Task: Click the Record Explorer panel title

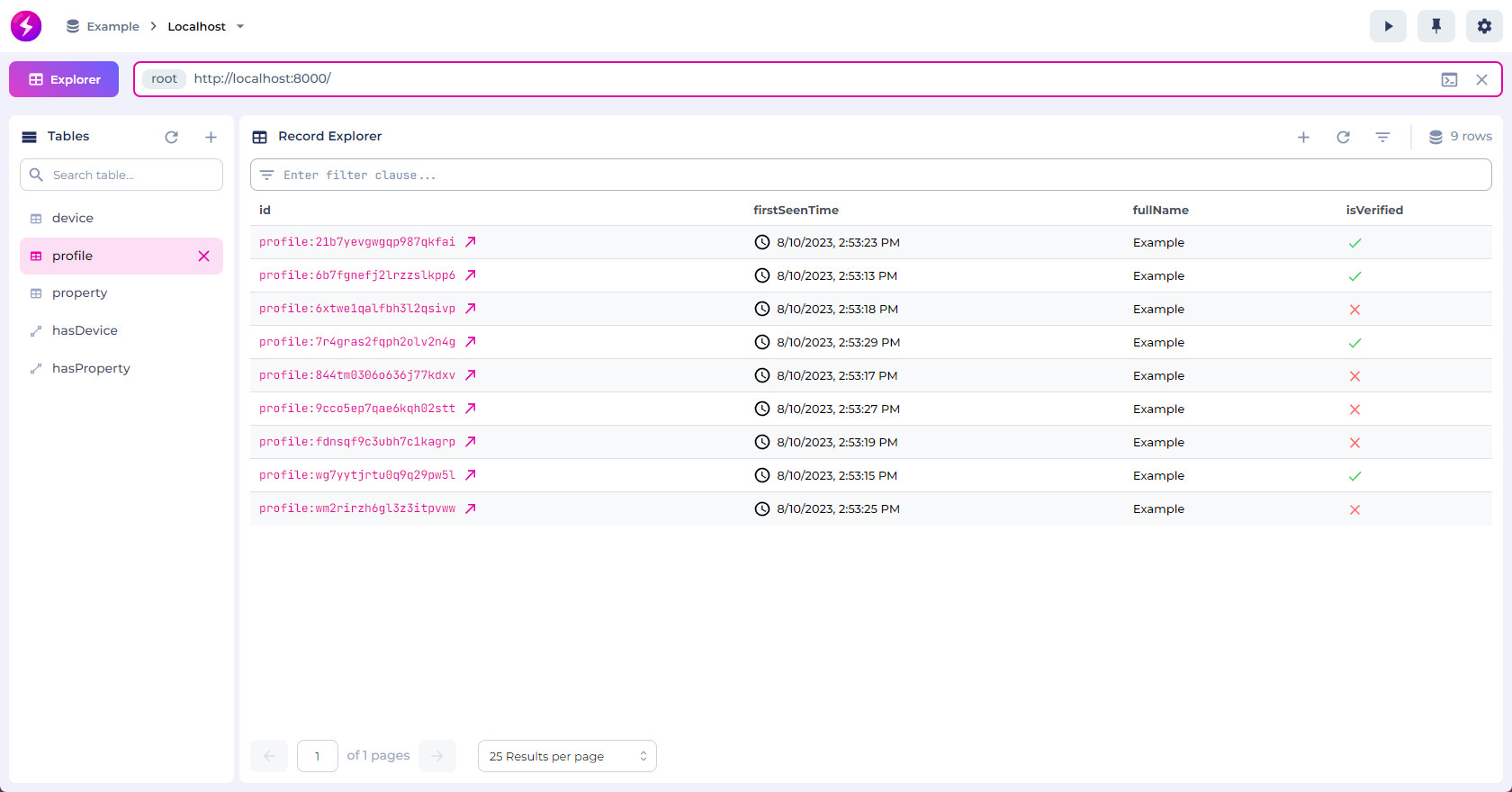Action: pyautogui.click(x=329, y=137)
